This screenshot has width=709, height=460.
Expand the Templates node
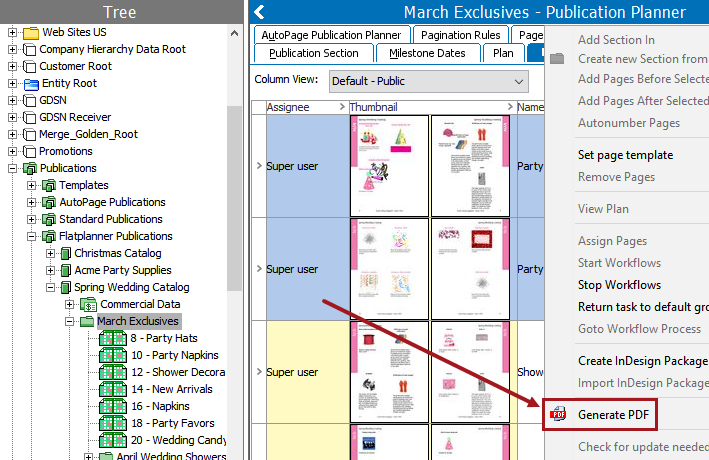pyautogui.click(x=31, y=185)
